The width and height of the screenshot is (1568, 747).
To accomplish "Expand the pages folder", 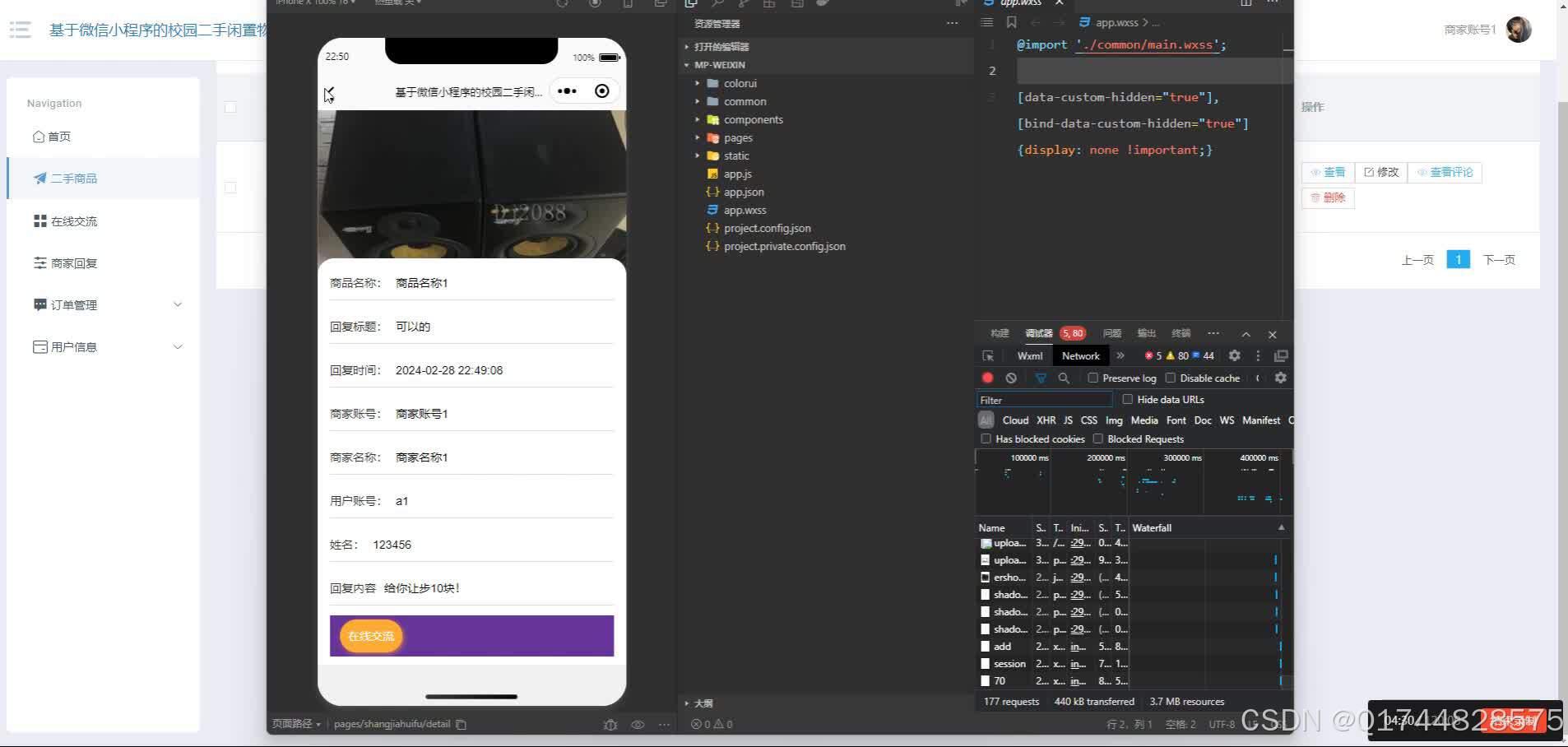I will point(730,137).
